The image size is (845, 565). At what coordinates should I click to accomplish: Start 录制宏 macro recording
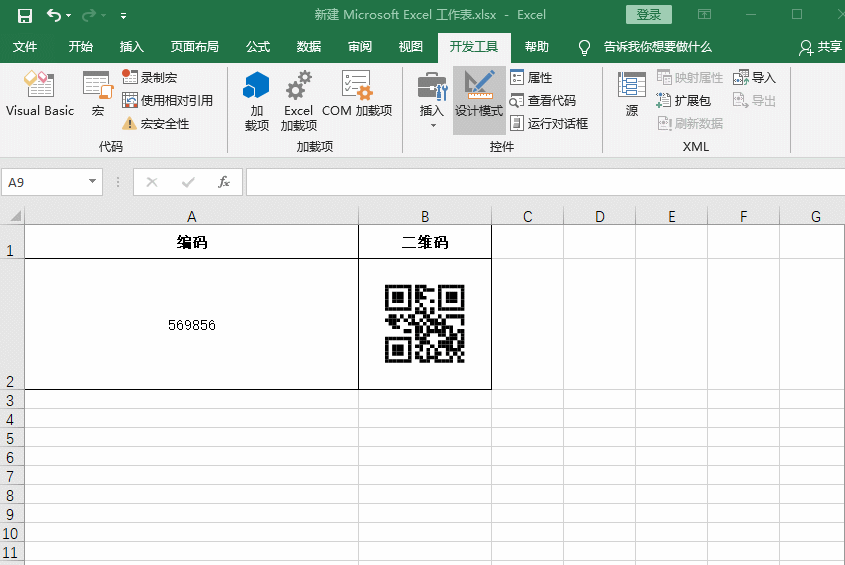coord(150,77)
